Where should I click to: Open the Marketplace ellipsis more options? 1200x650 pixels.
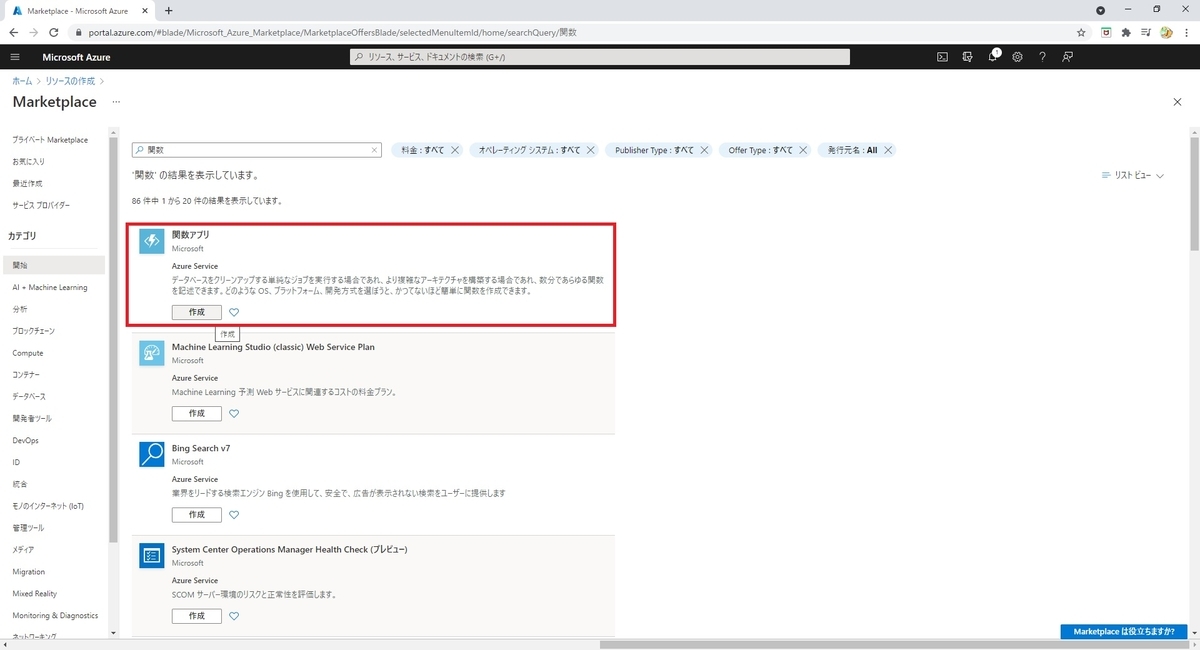116,102
